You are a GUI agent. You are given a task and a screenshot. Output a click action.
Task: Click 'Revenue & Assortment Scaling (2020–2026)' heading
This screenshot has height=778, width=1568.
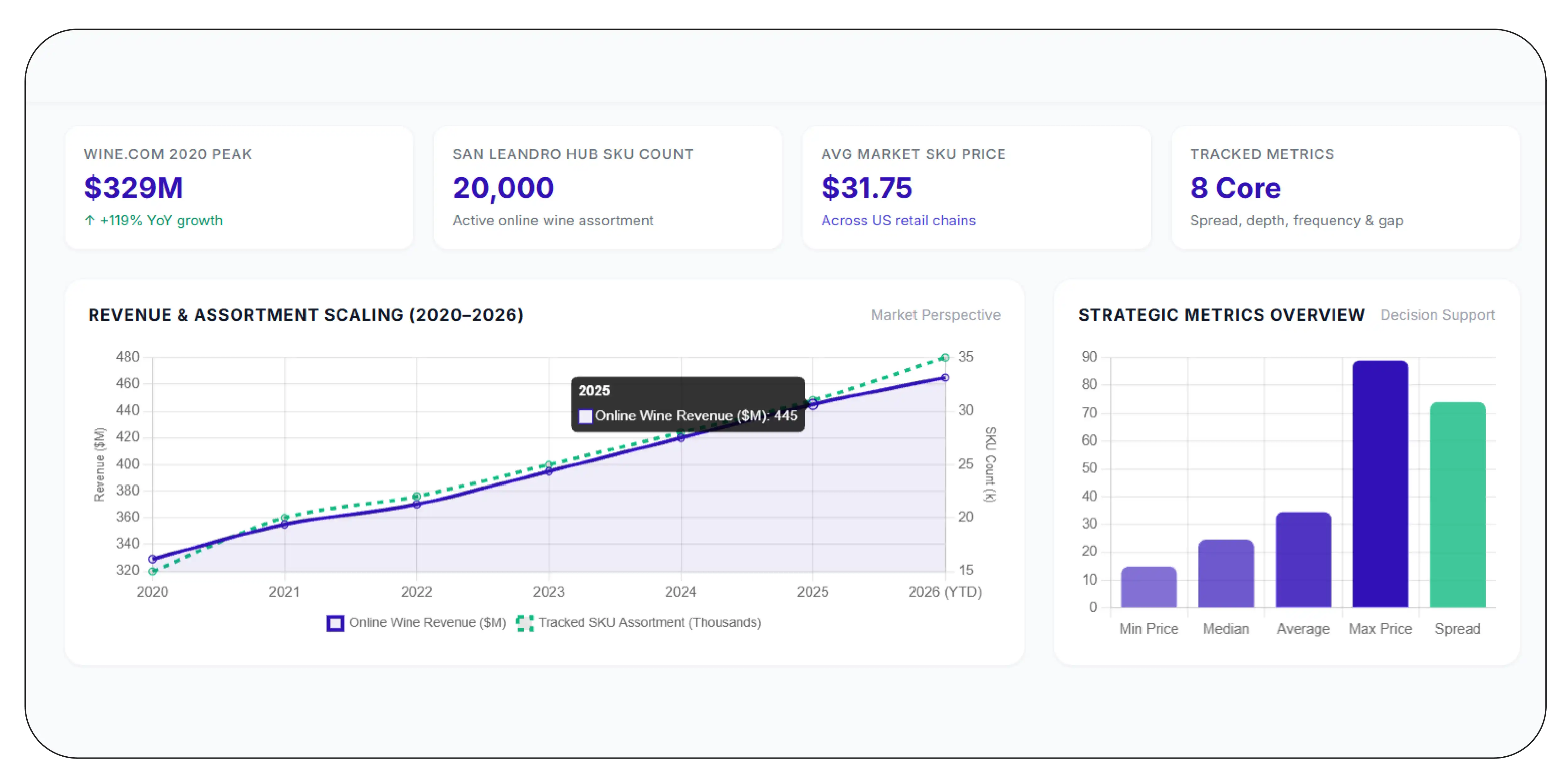305,314
